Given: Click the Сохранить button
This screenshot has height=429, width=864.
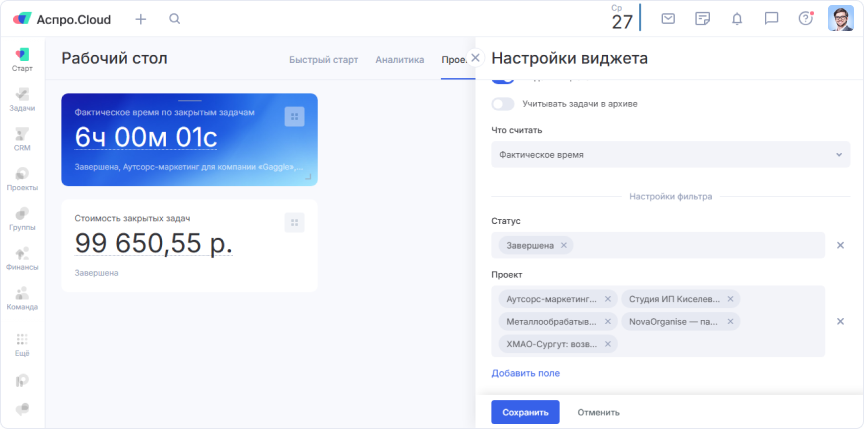Looking at the screenshot, I should tap(525, 412).
